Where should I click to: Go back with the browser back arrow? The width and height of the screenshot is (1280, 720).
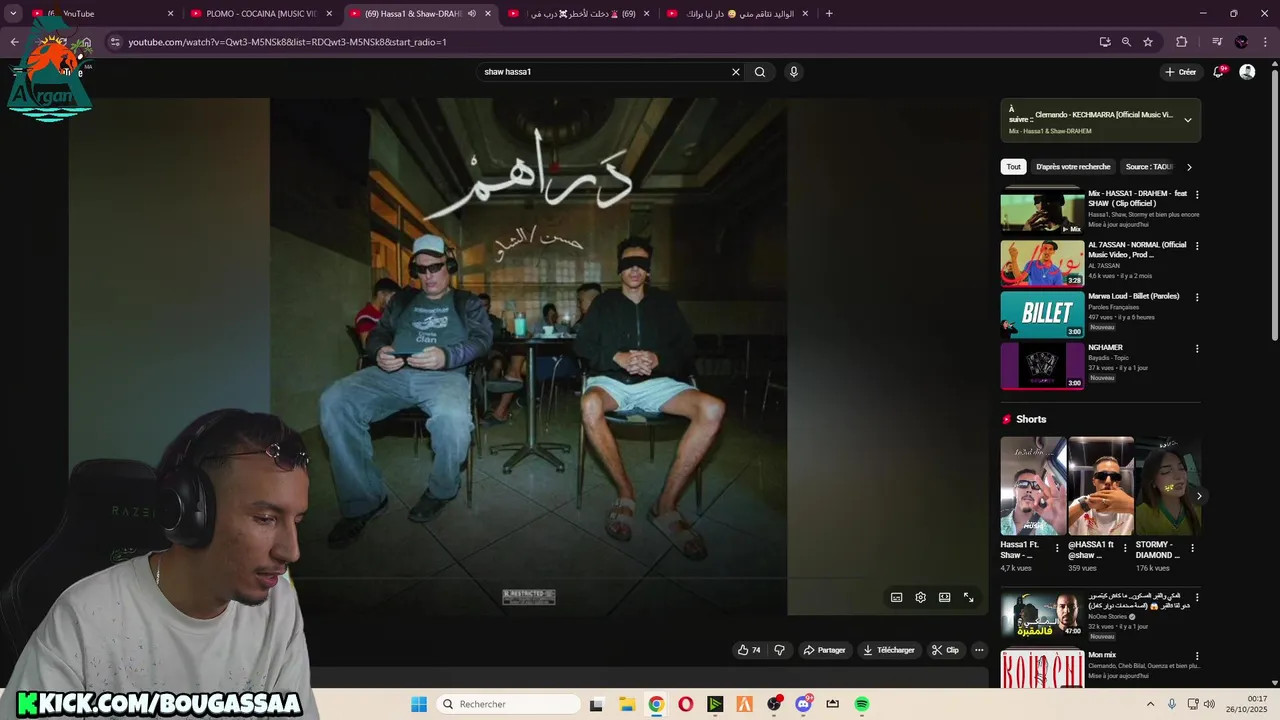14,42
